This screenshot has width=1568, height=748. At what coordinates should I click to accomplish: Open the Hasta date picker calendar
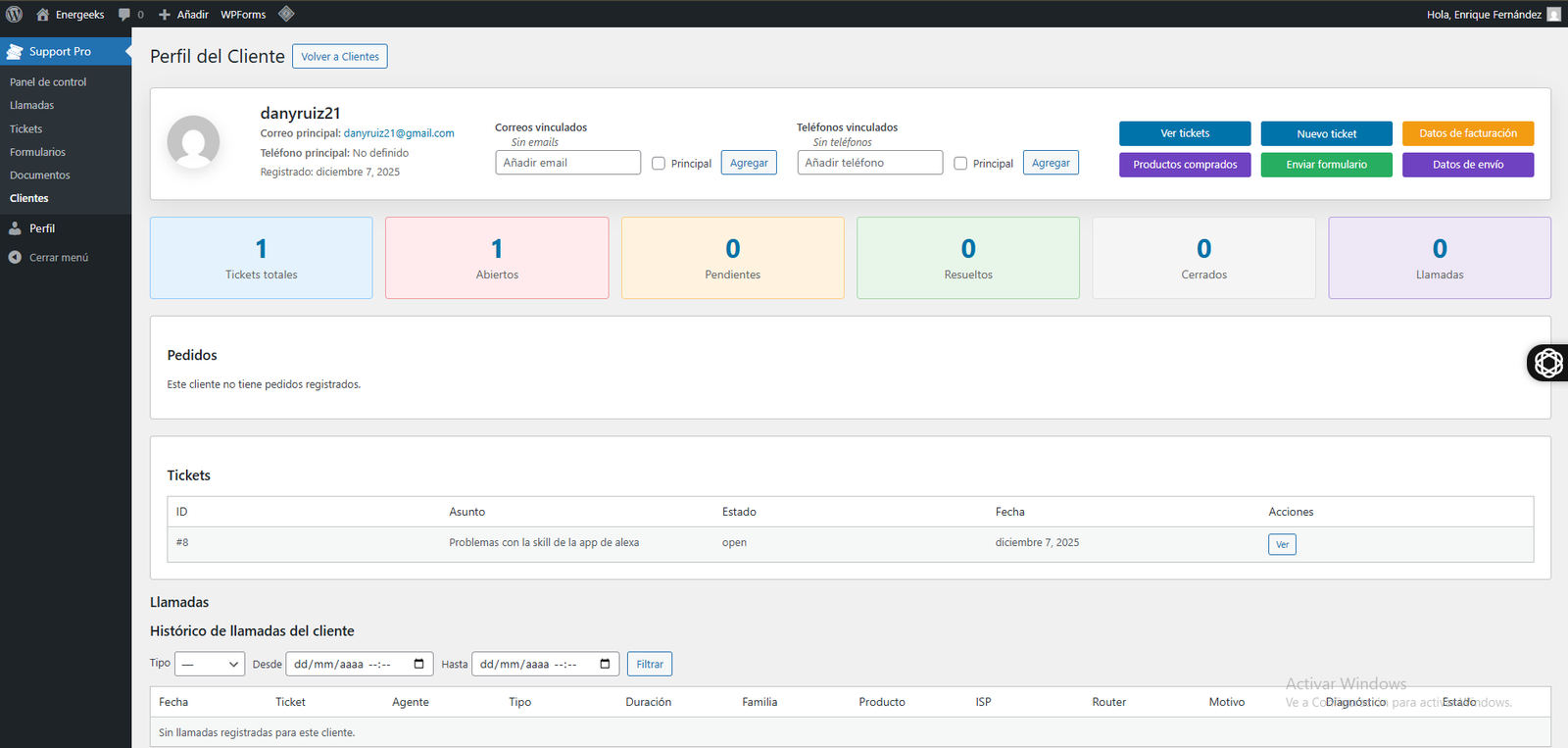coord(605,664)
